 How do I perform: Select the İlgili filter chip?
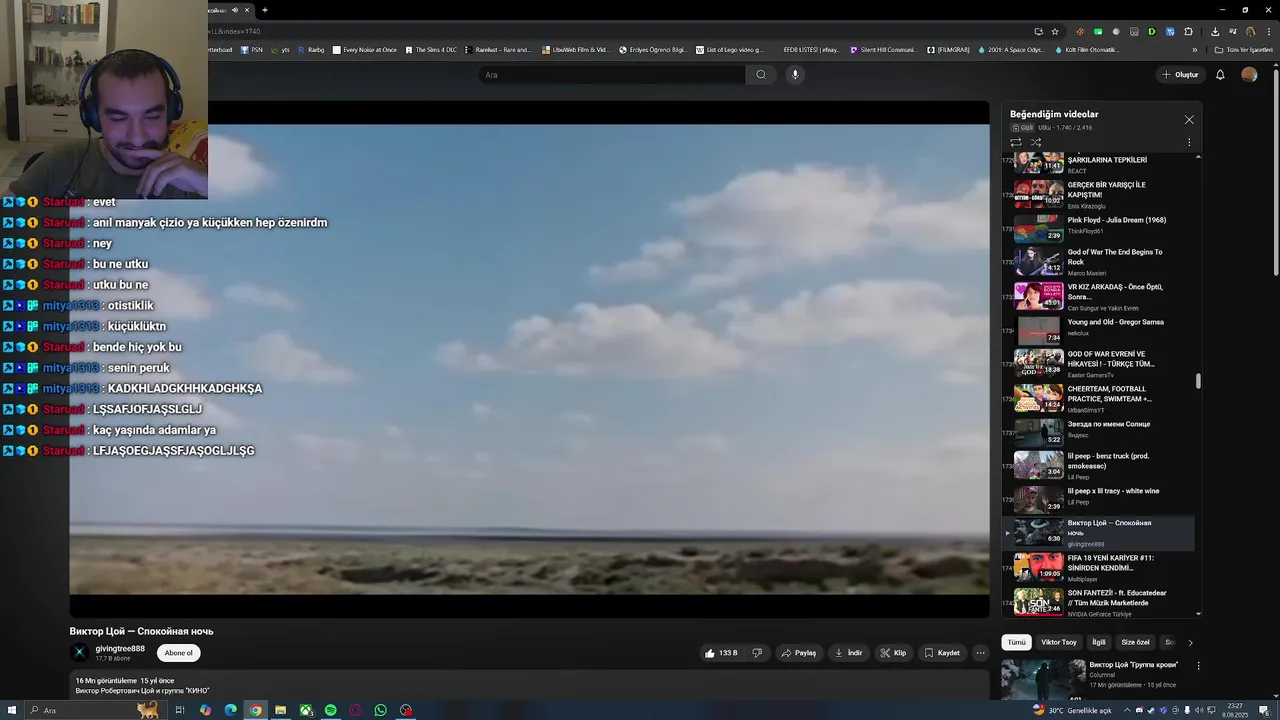click(1099, 642)
